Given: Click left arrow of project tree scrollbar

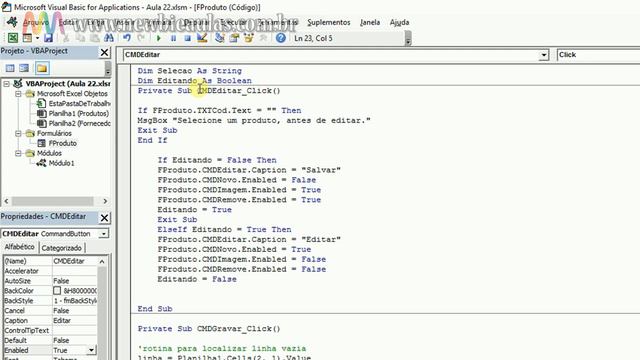Looking at the screenshot, I should coord(6,201).
